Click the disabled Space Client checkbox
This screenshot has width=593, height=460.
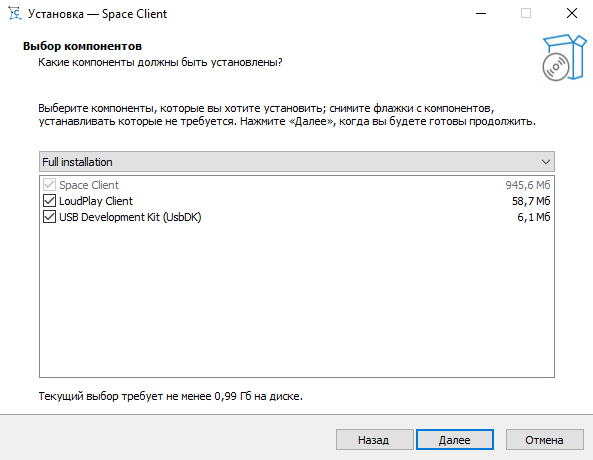click(49, 185)
